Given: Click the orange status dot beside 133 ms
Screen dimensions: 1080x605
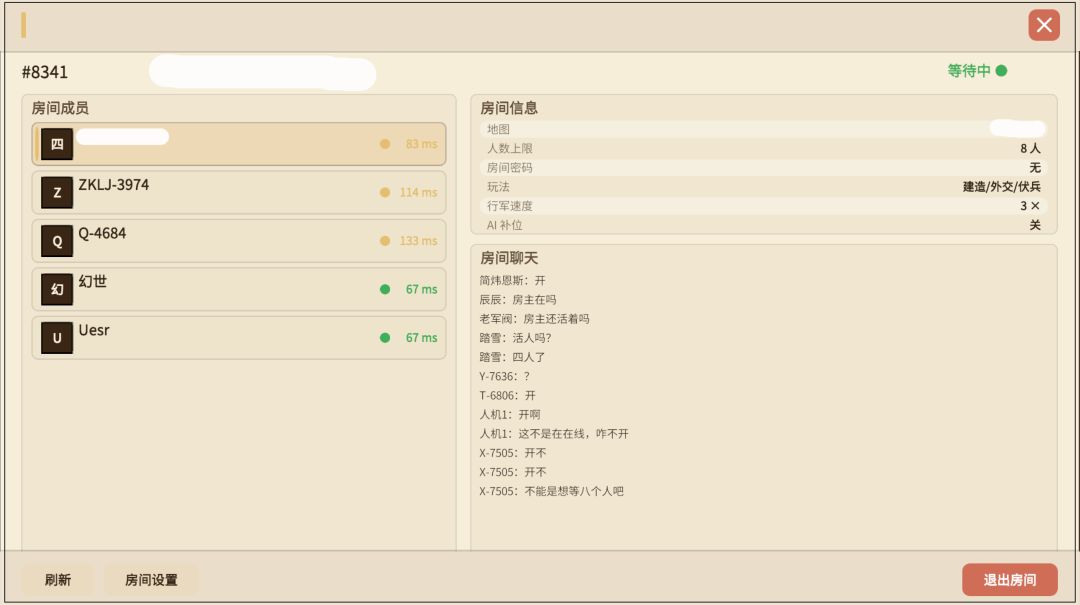Looking at the screenshot, I should point(385,240).
